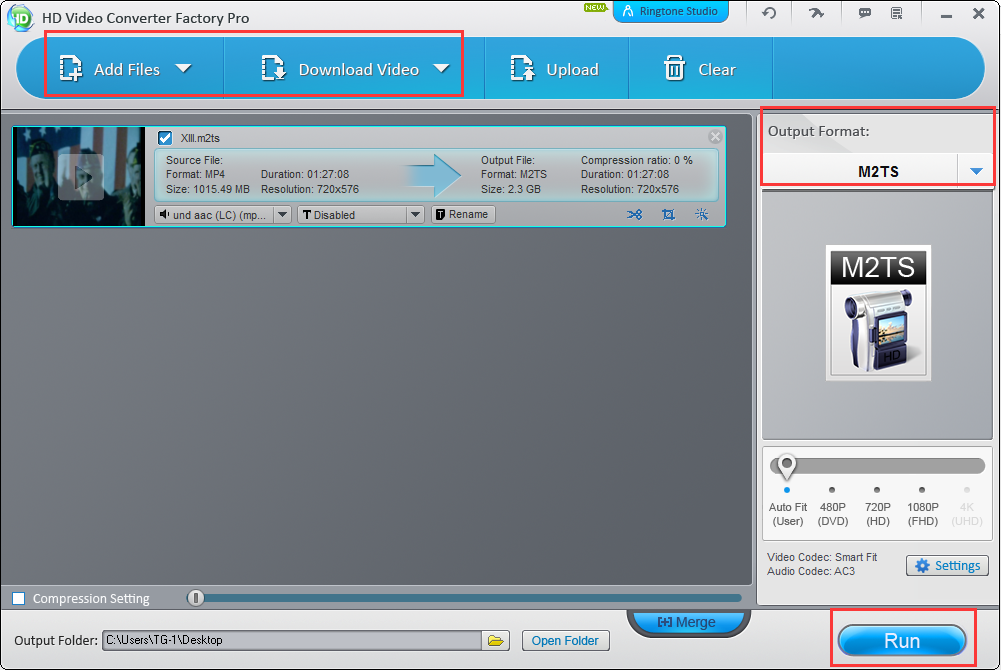Open the menu list icon in title bar

(x=897, y=13)
